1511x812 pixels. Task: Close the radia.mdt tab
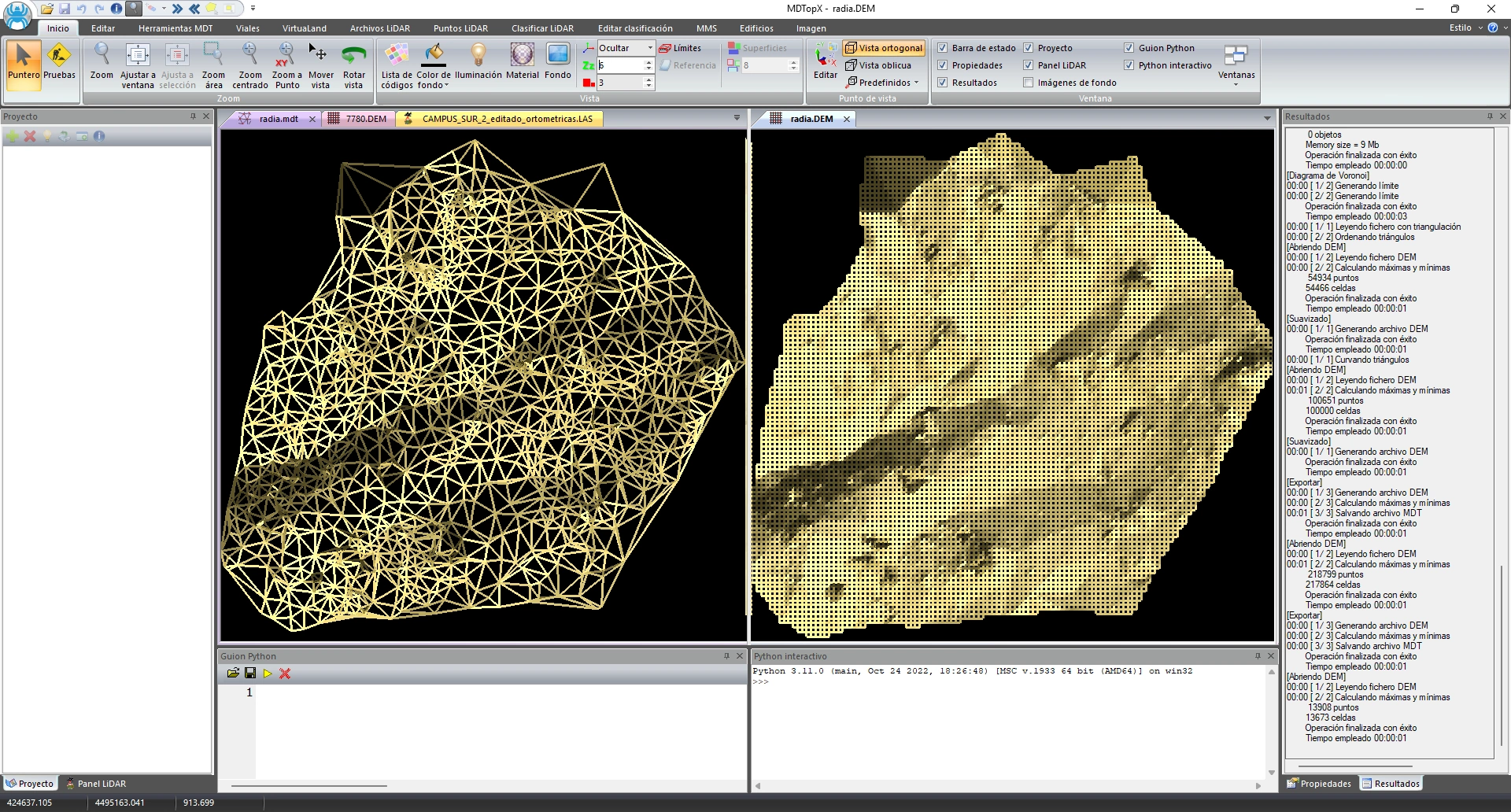[x=312, y=119]
